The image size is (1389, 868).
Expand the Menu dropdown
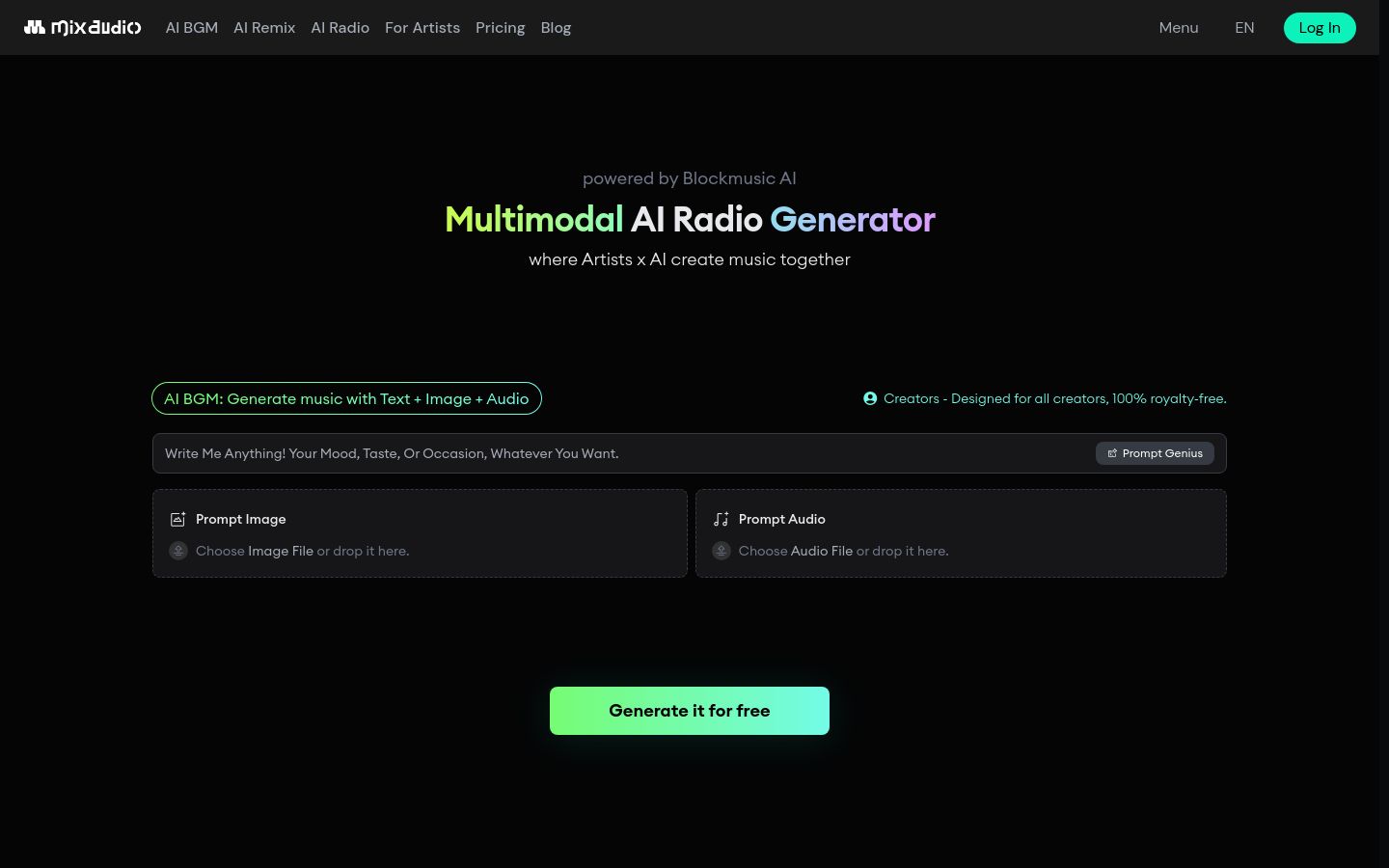click(1179, 27)
